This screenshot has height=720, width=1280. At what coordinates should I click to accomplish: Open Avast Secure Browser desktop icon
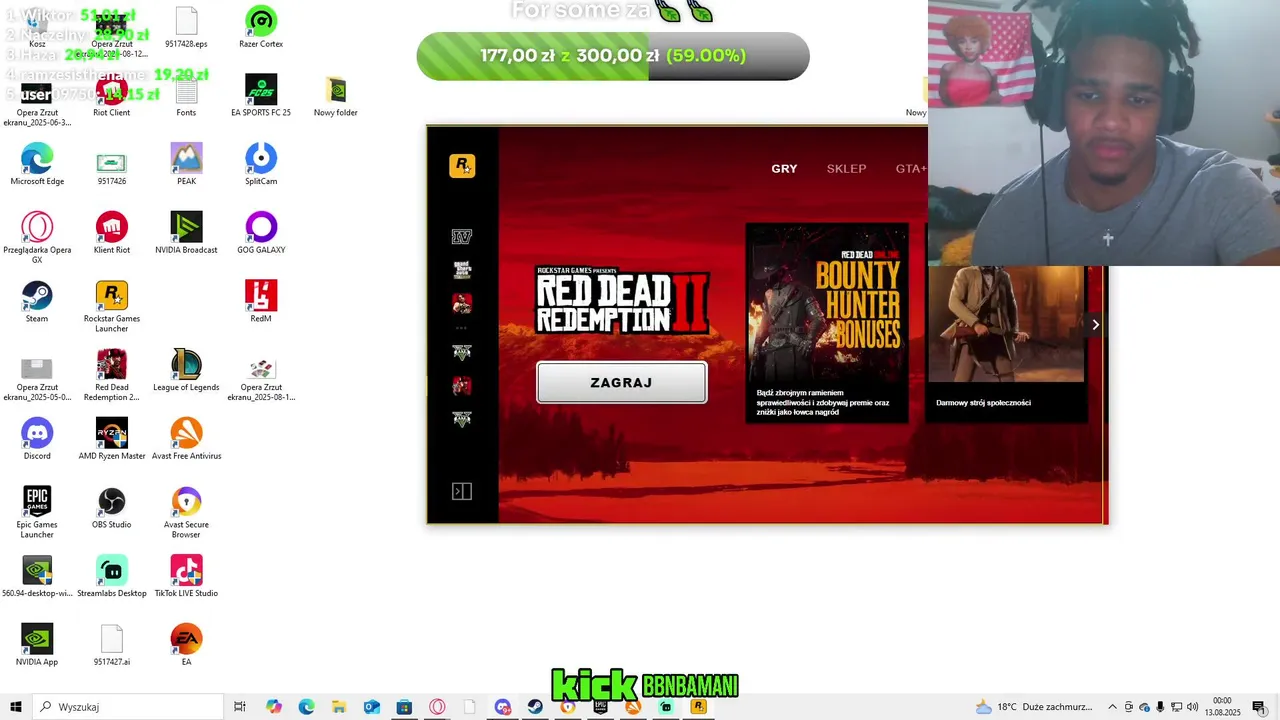[x=186, y=512]
